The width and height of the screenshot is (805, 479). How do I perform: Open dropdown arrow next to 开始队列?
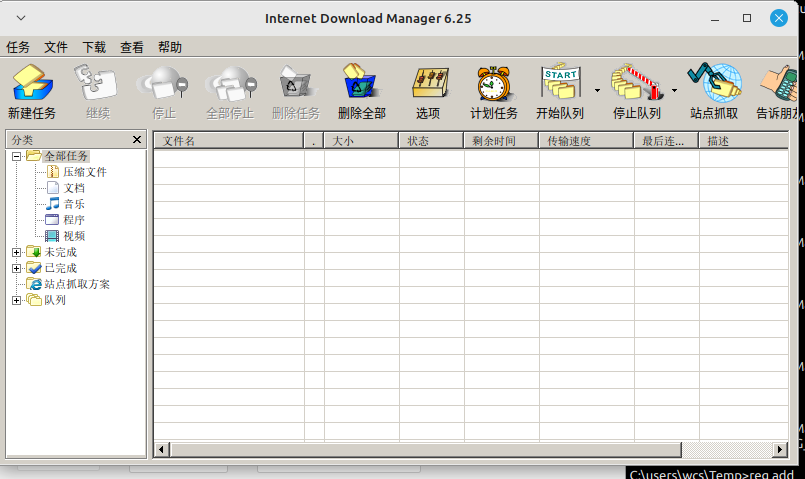(x=597, y=91)
